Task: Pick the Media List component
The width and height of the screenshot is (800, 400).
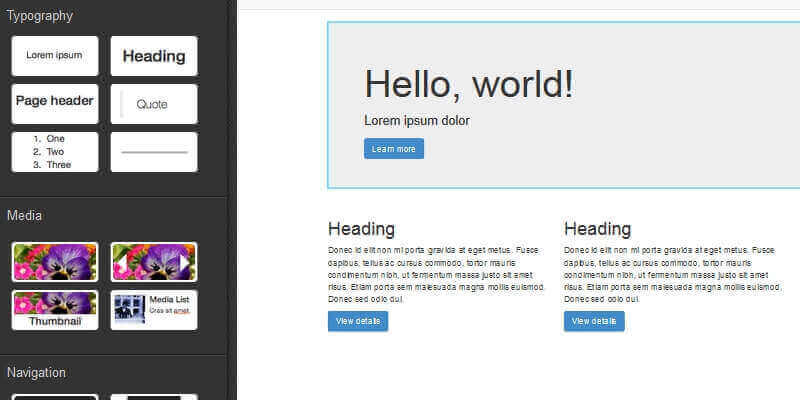Action: click(x=154, y=310)
